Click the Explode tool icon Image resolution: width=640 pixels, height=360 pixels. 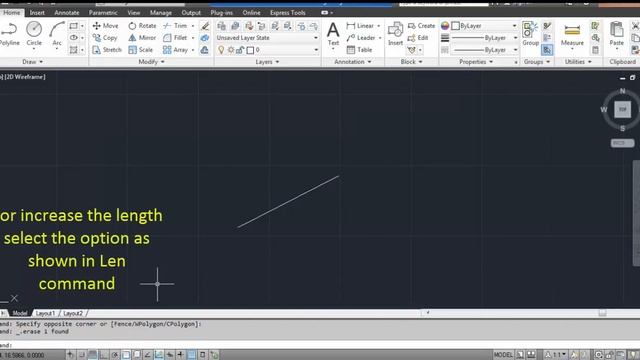point(205,38)
